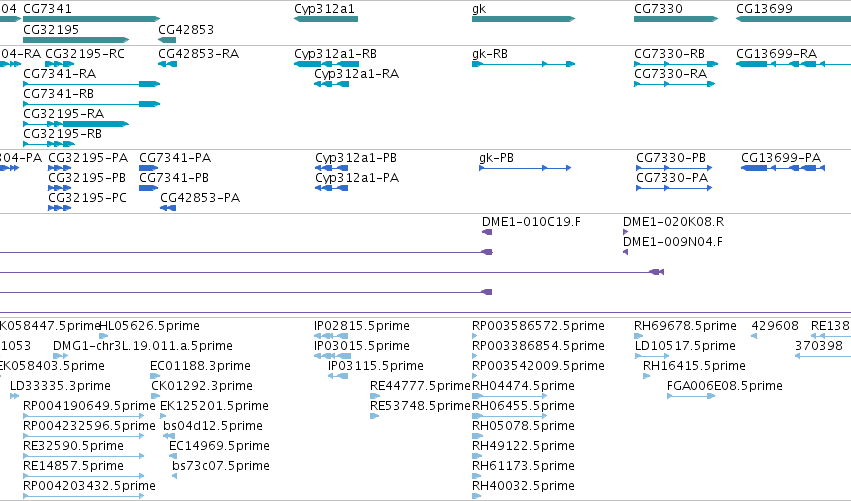Click the CG42853-PA protein label
851x501 pixels.
coord(200,198)
